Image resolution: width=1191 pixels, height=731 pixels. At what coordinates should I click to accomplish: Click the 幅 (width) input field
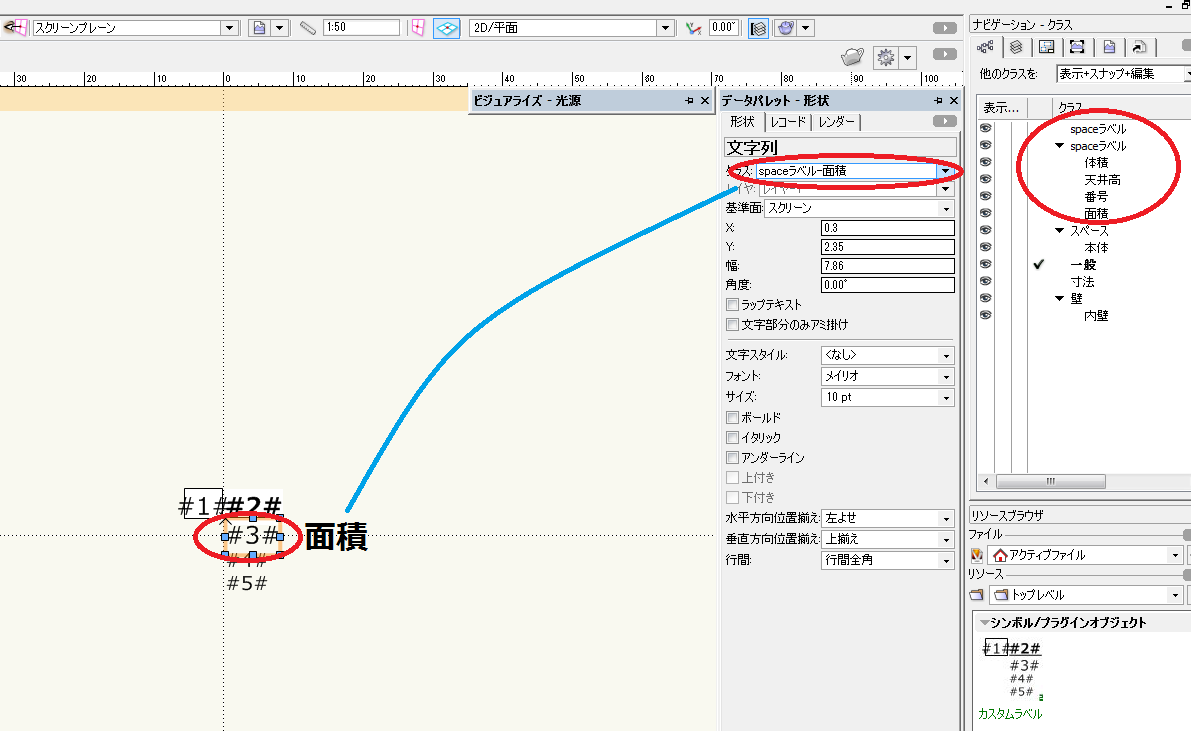(886, 265)
